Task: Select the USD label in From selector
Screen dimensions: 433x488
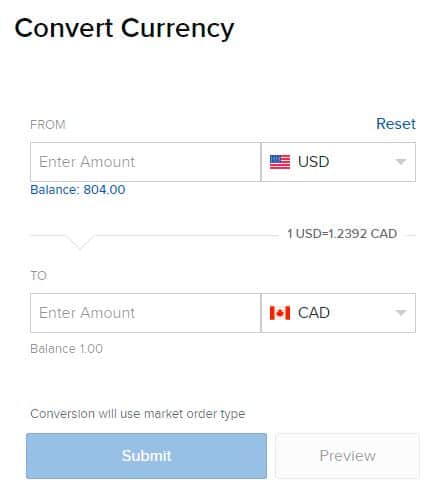Action: tap(313, 162)
